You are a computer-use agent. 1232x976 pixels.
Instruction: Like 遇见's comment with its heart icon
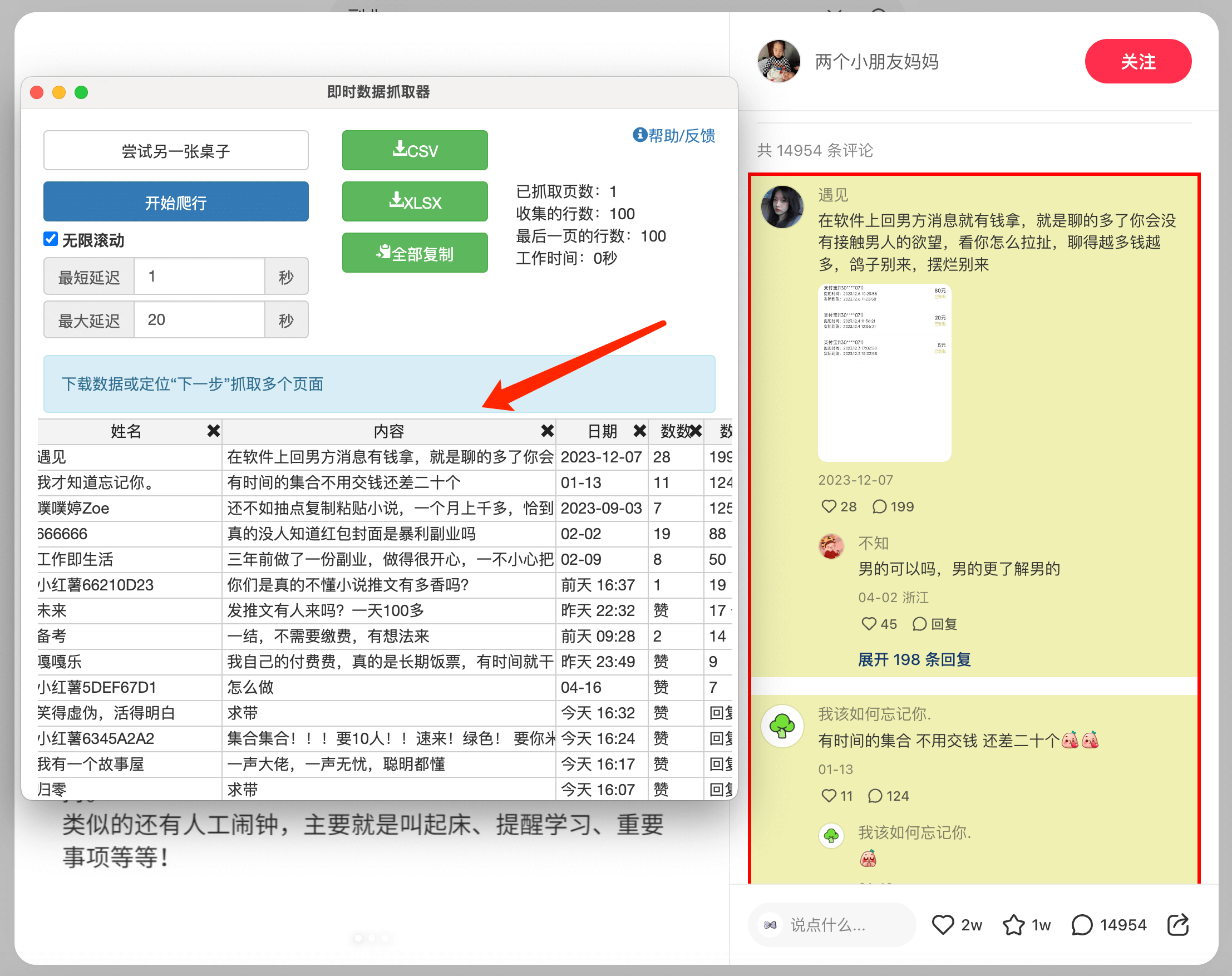[829, 506]
